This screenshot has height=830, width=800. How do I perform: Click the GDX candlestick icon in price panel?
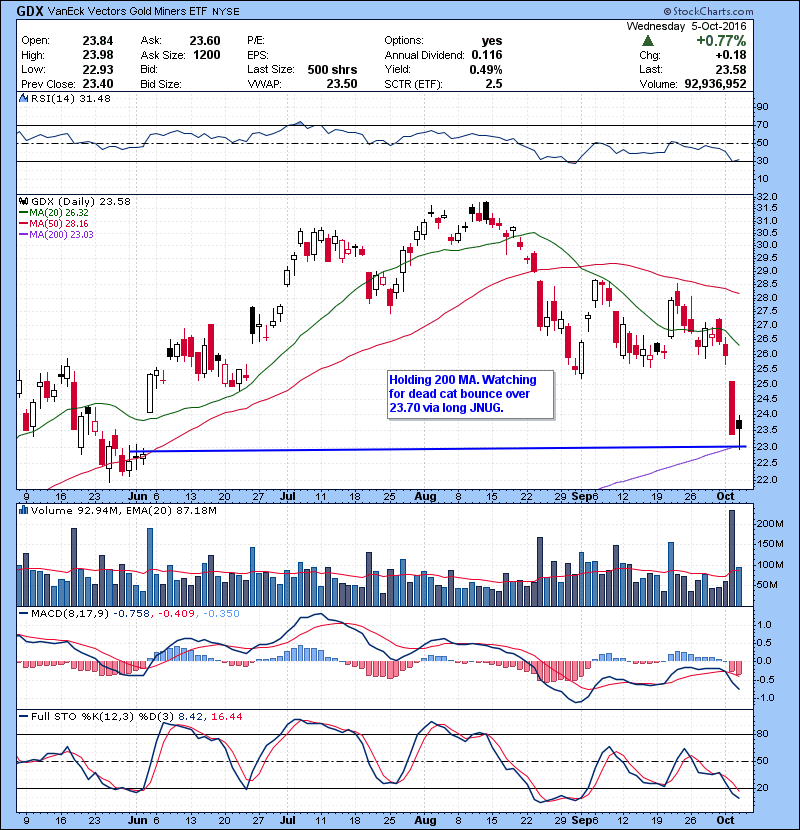coord(23,202)
